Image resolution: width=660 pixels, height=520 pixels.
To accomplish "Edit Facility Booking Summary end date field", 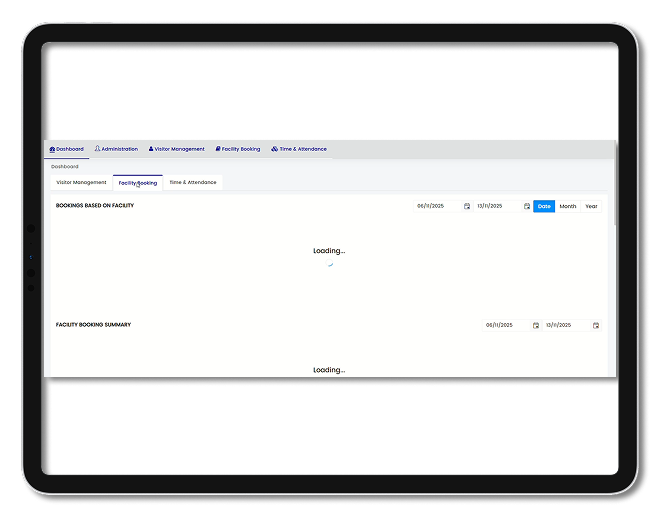I will (x=567, y=325).
